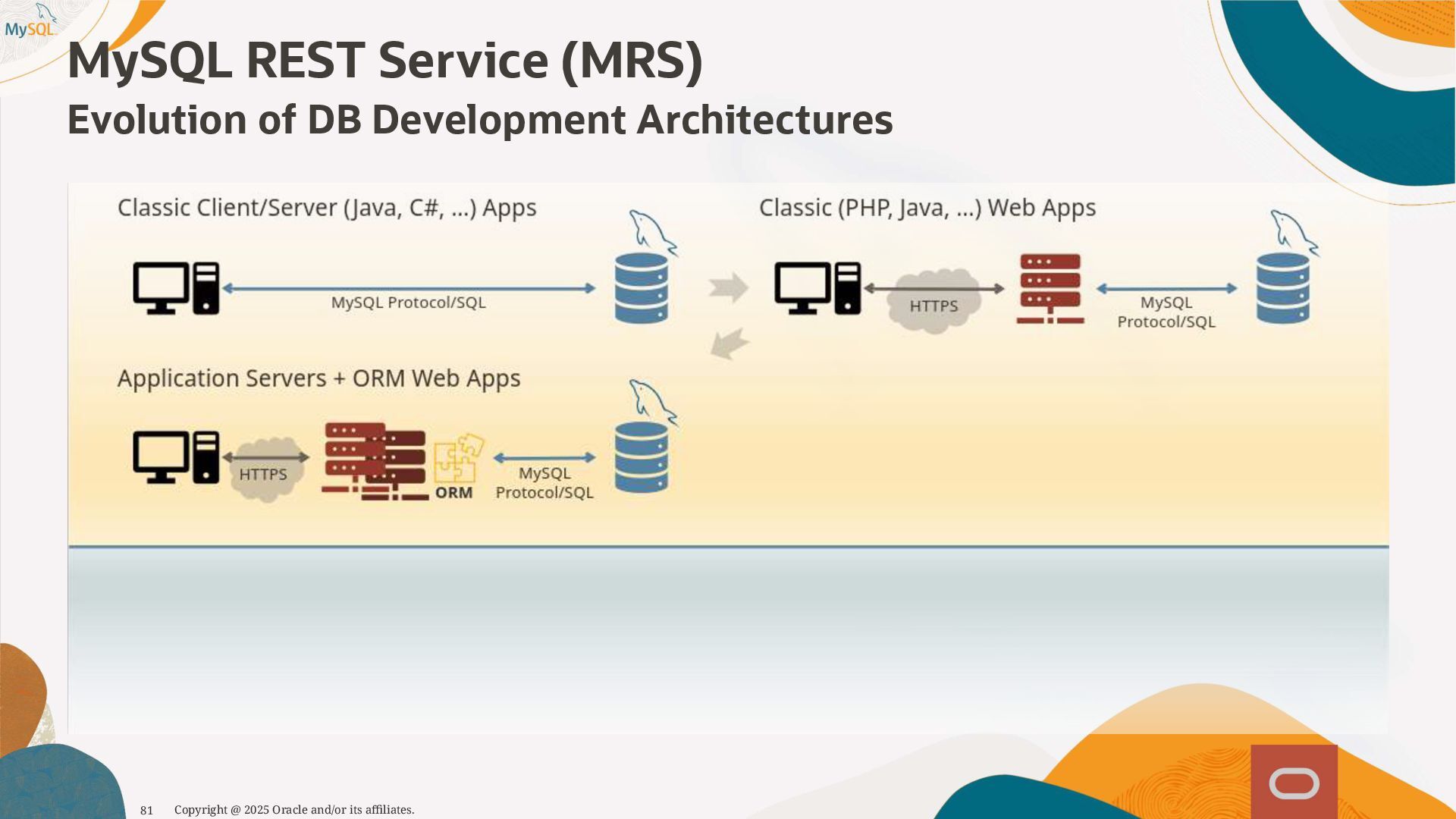
Task: Click the Classic Client/Server Apps heading
Action: [327, 208]
